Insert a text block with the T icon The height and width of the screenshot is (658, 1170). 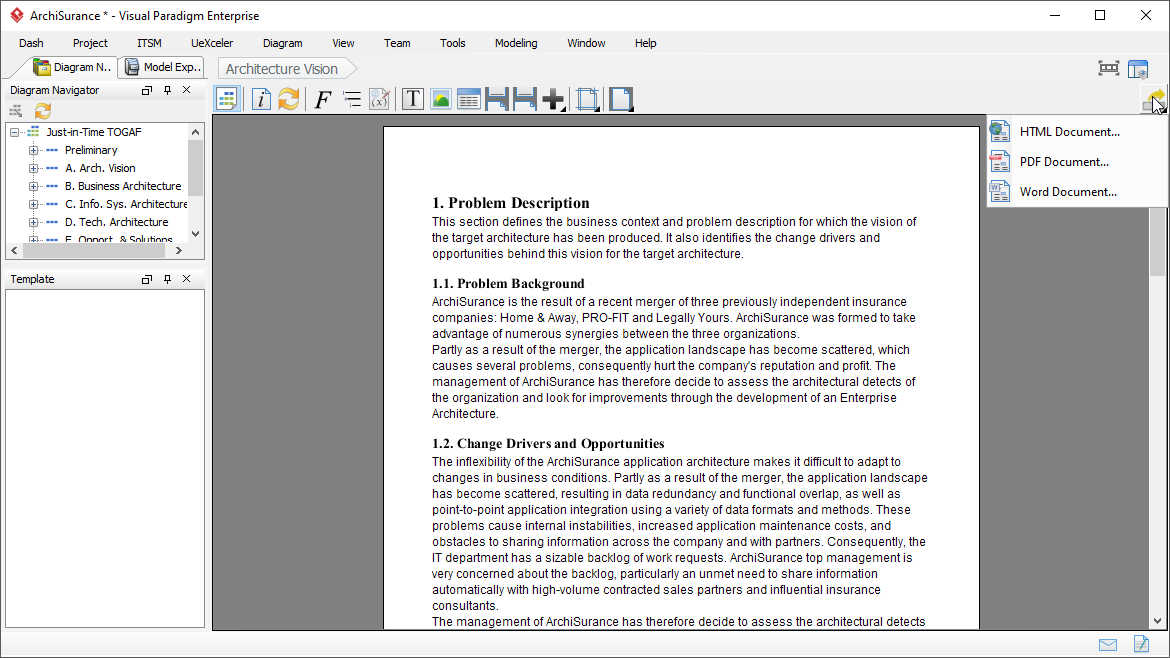(x=413, y=98)
